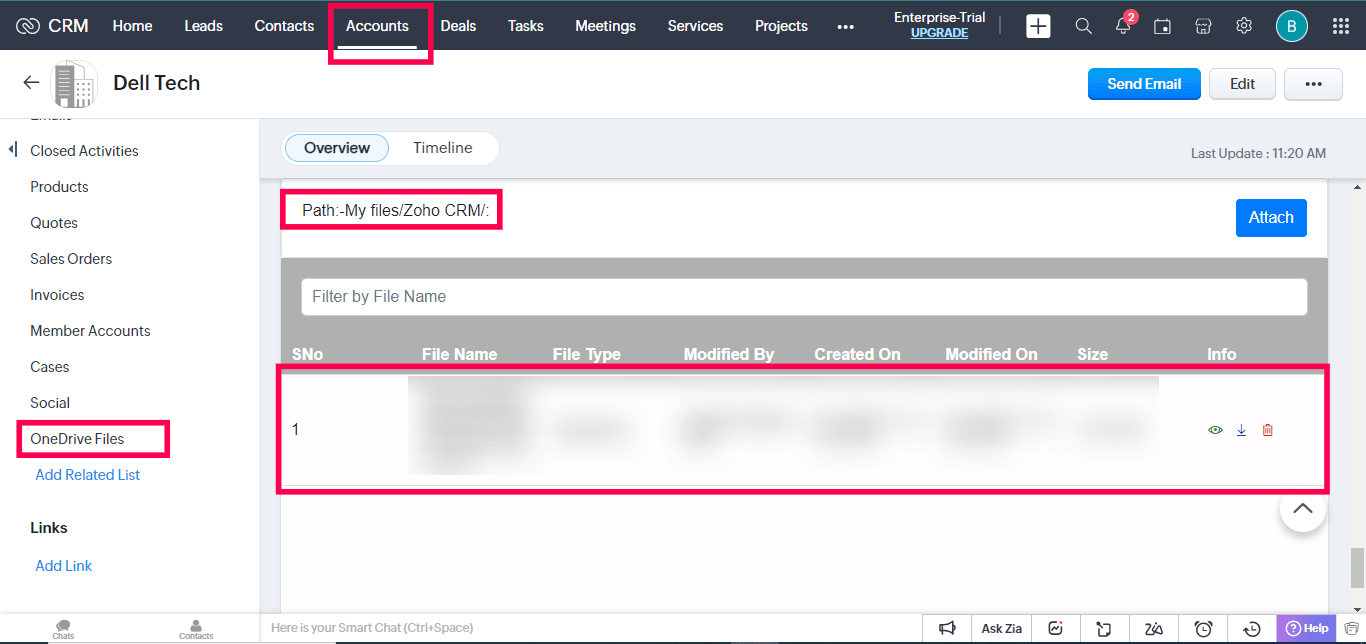Switch to the Overview view
The width and height of the screenshot is (1366, 644).
[337, 148]
